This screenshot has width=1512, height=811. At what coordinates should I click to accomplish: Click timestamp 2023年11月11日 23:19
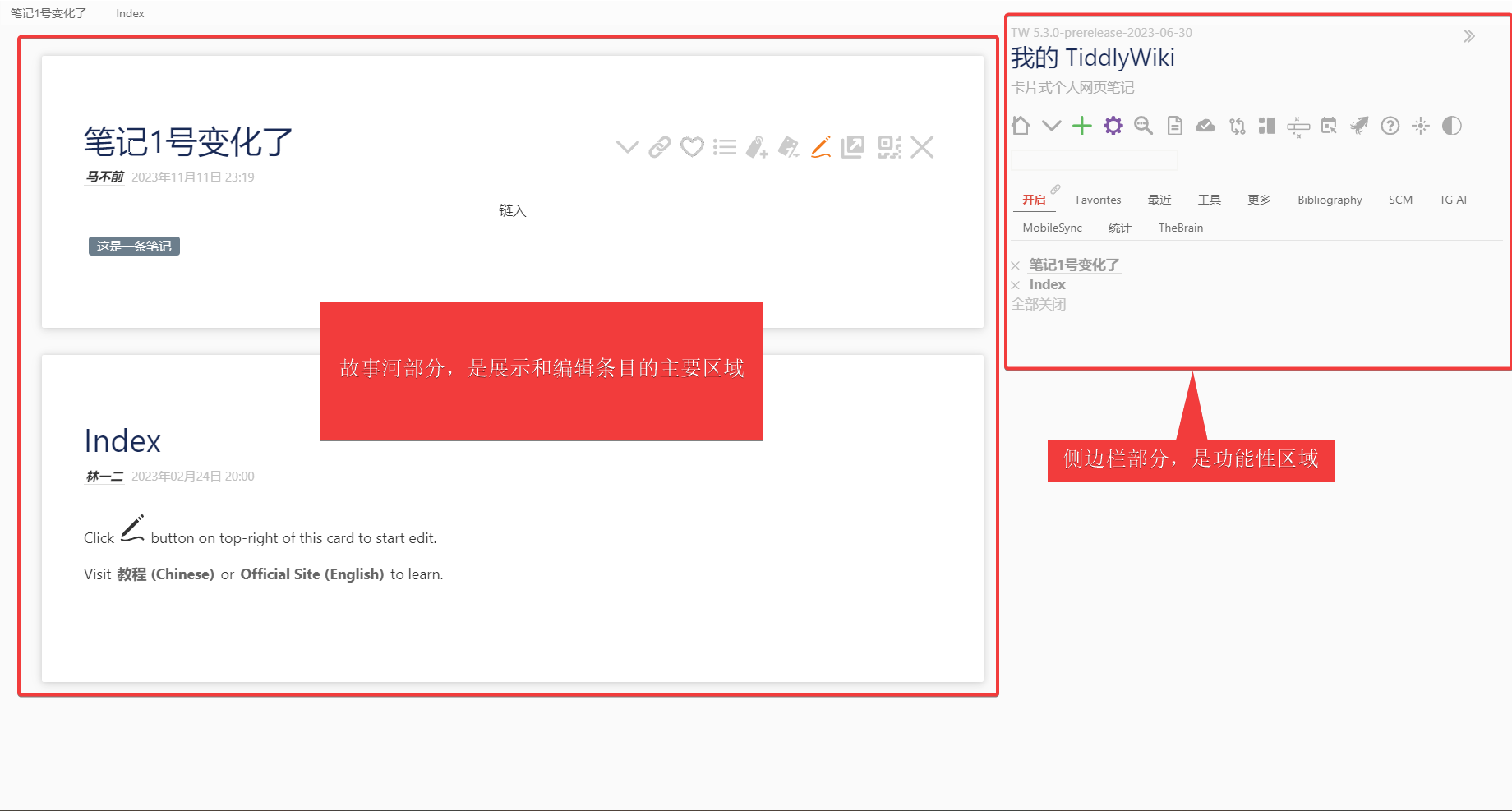(x=193, y=177)
